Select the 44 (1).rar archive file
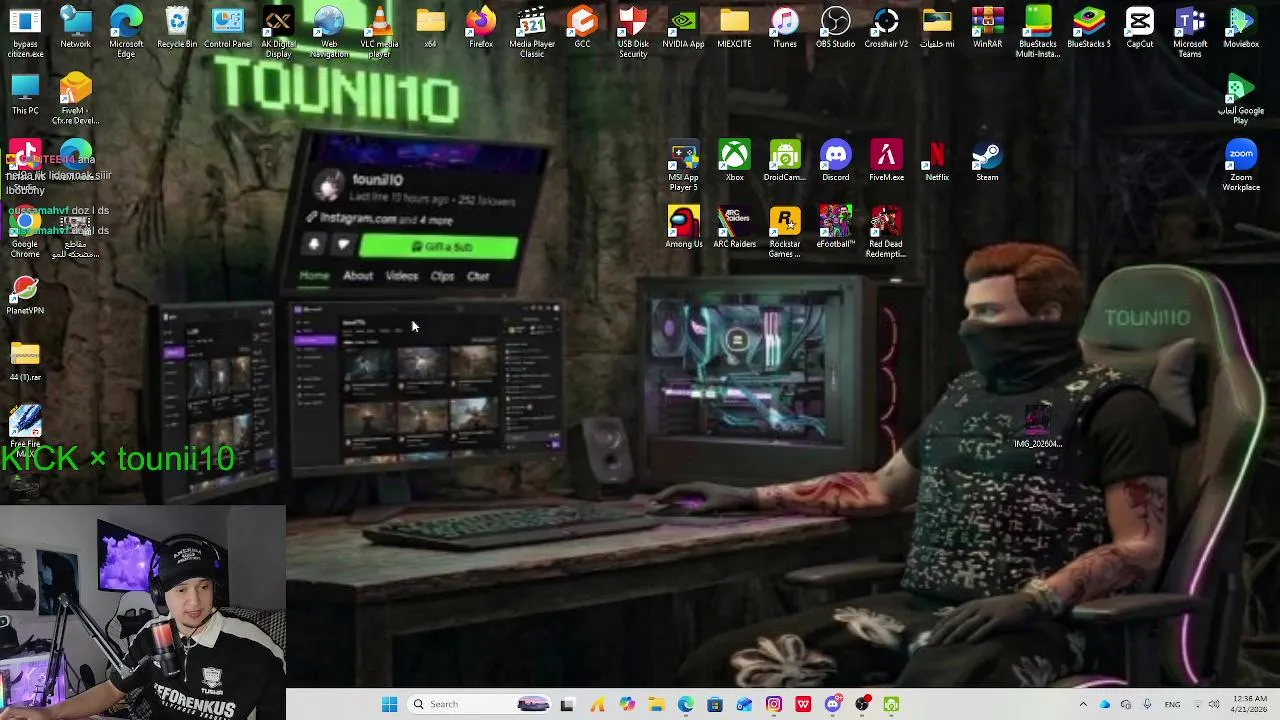The width and height of the screenshot is (1280, 720). click(x=25, y=361)
